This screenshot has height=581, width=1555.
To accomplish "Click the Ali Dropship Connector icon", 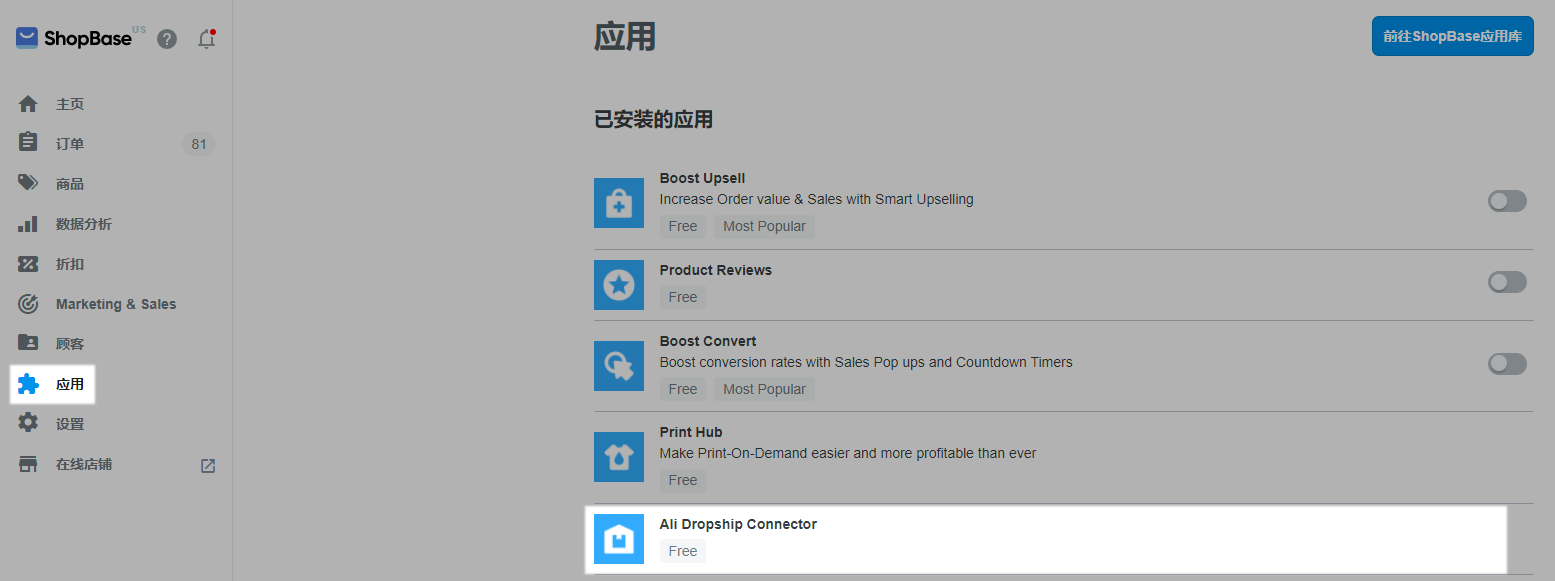I will (x=619, y=539).
